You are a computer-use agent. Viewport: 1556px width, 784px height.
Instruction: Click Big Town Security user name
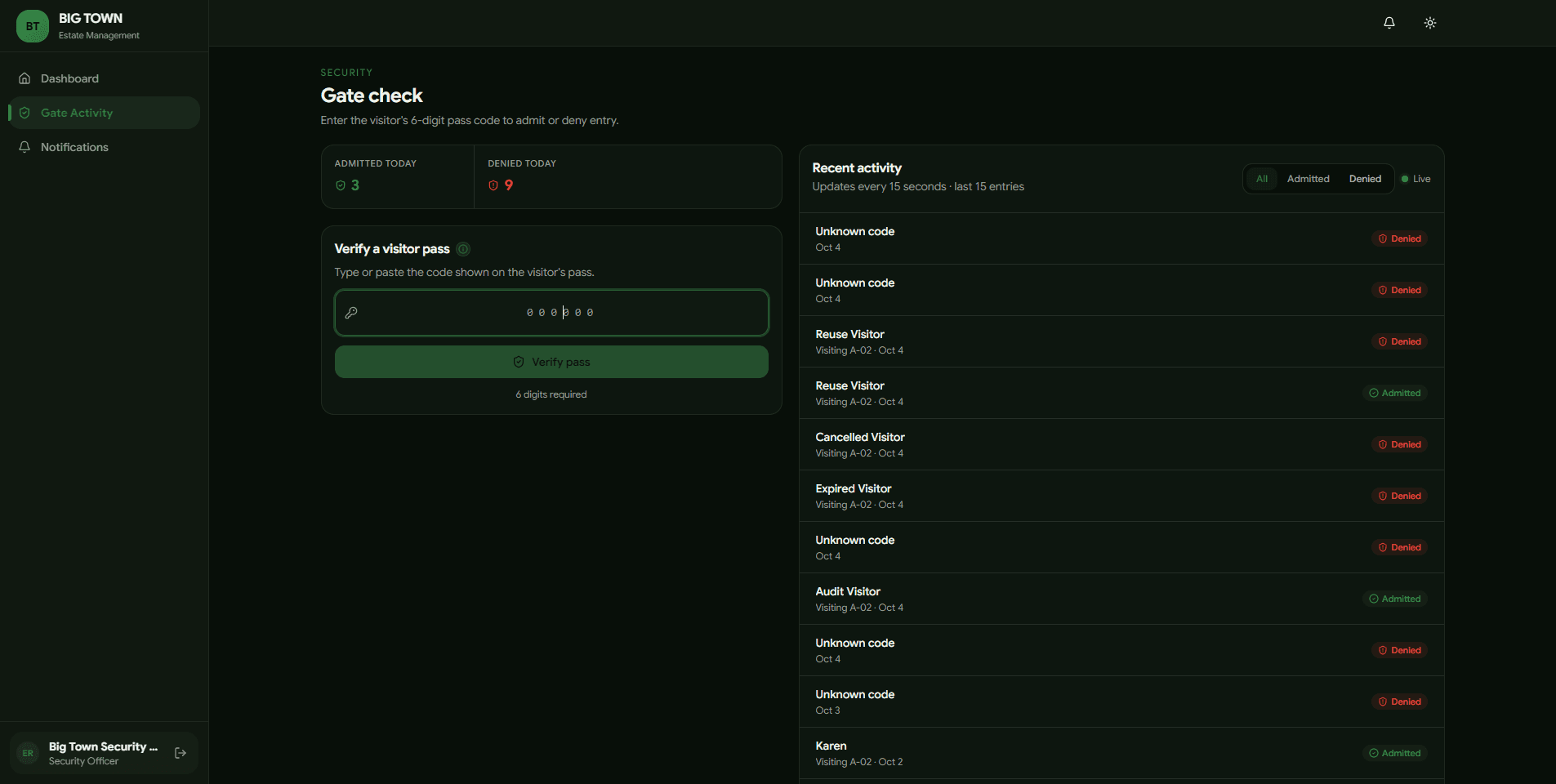tap(103, 746)
